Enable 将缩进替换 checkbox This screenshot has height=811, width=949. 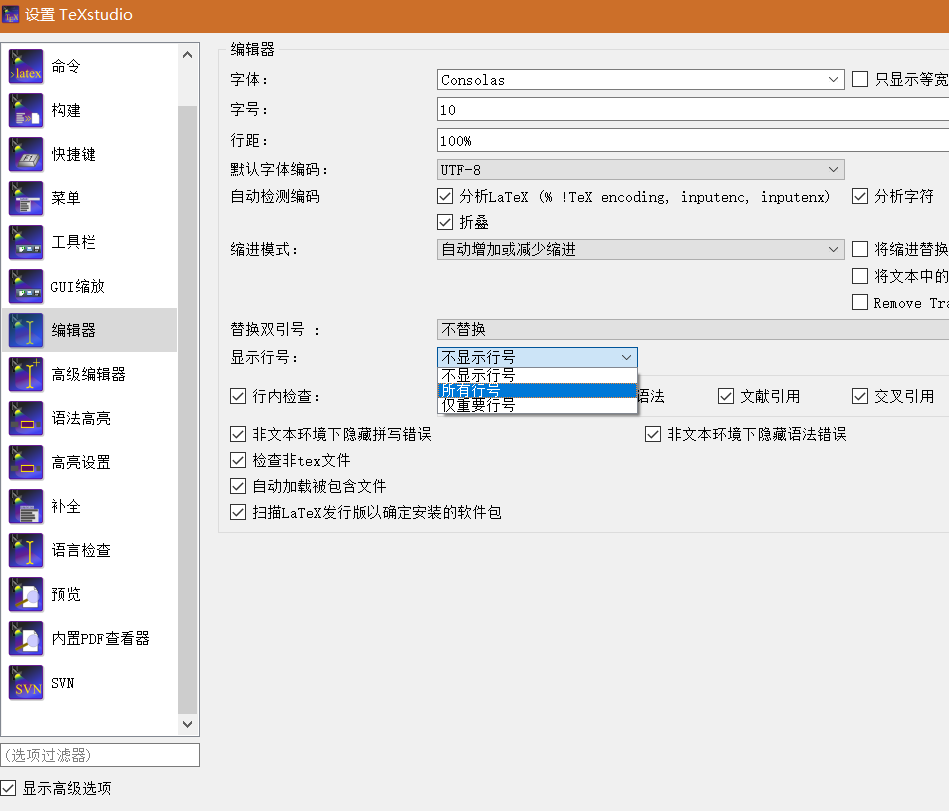point(859,249)
